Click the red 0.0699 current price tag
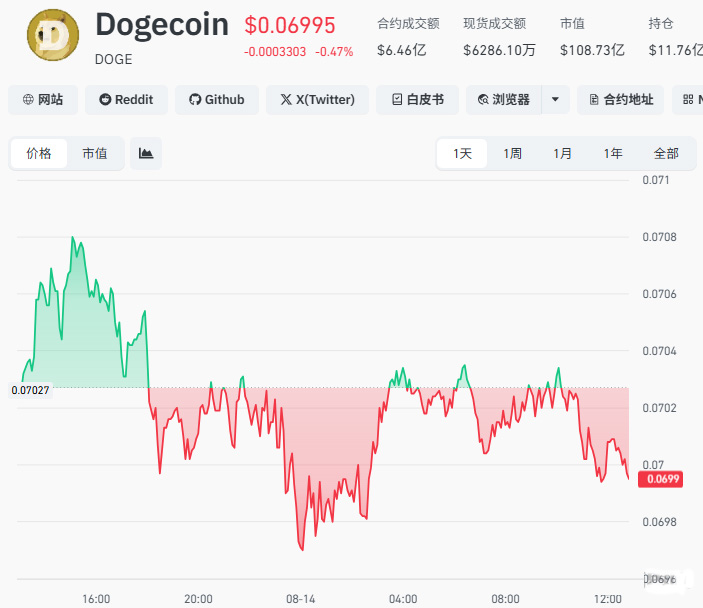Screen dimensions: 703x608 (x=660, y=479)
